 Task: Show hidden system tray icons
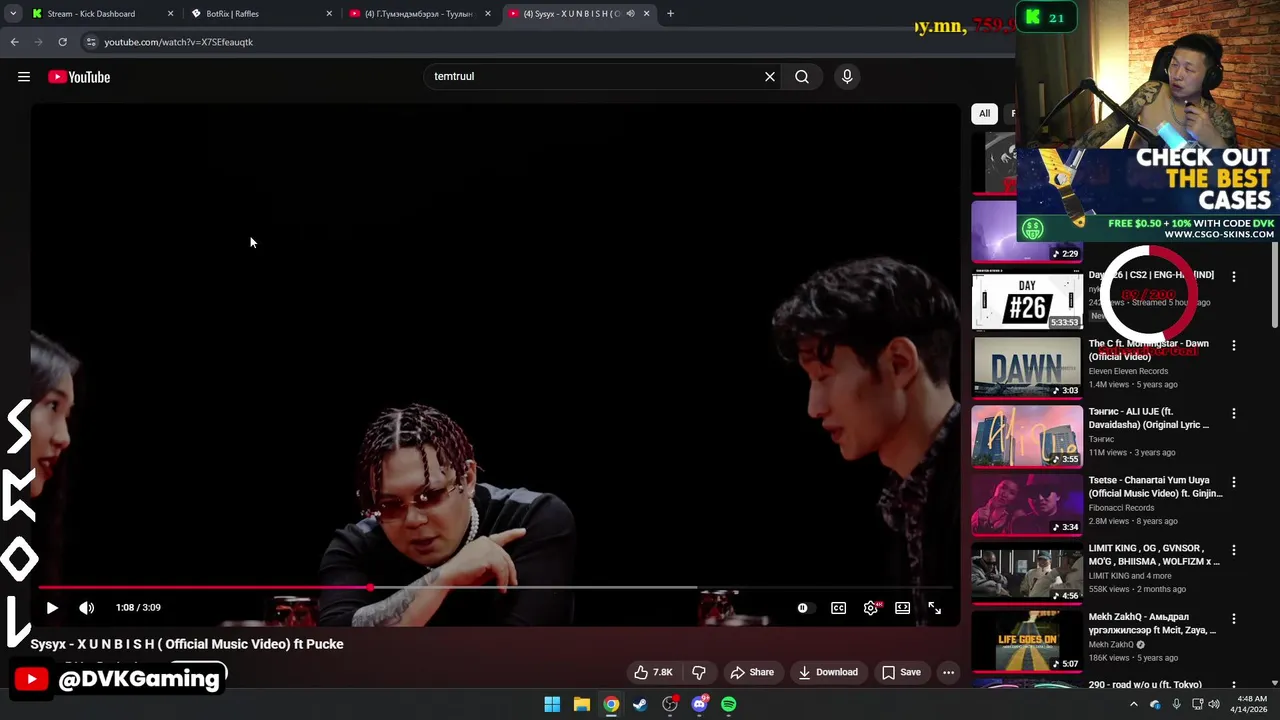tap(1134, 705)
